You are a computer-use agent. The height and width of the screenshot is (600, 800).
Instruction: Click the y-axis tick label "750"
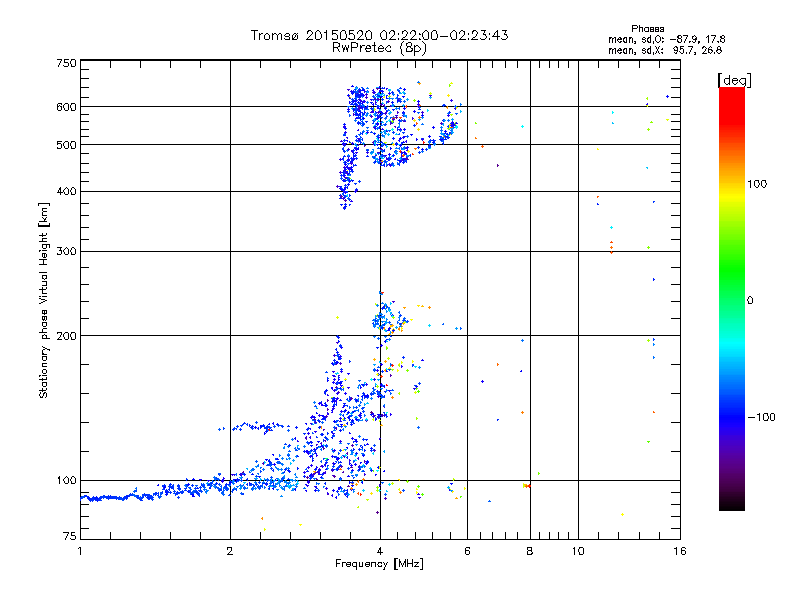click(66, 63)
